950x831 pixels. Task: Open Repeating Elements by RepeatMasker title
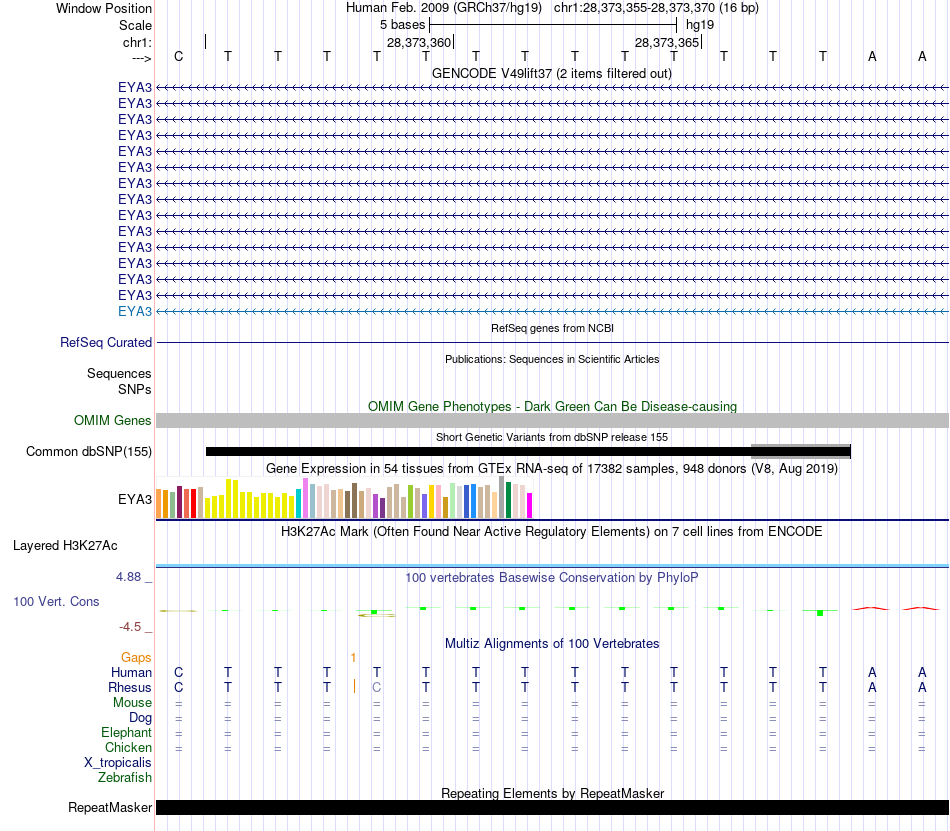coord(552,793)
